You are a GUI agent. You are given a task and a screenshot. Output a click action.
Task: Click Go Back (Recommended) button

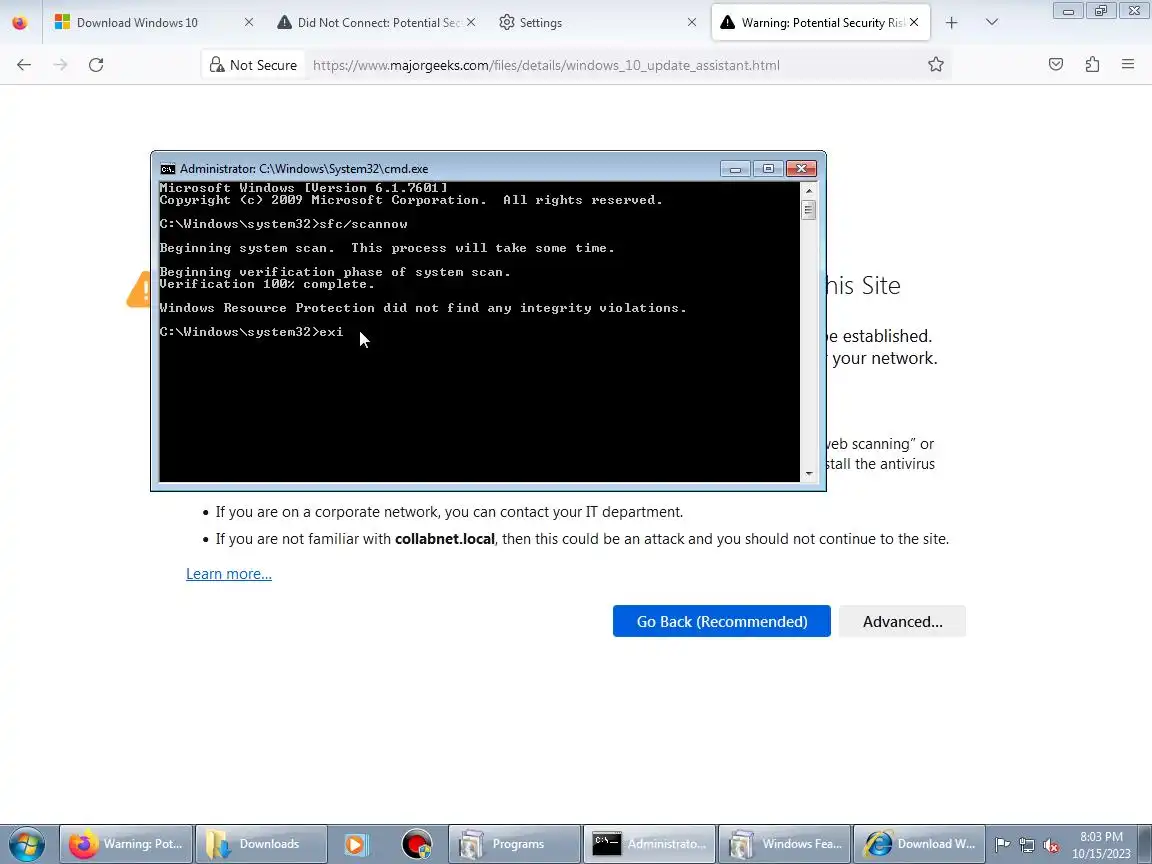point(721,622)
